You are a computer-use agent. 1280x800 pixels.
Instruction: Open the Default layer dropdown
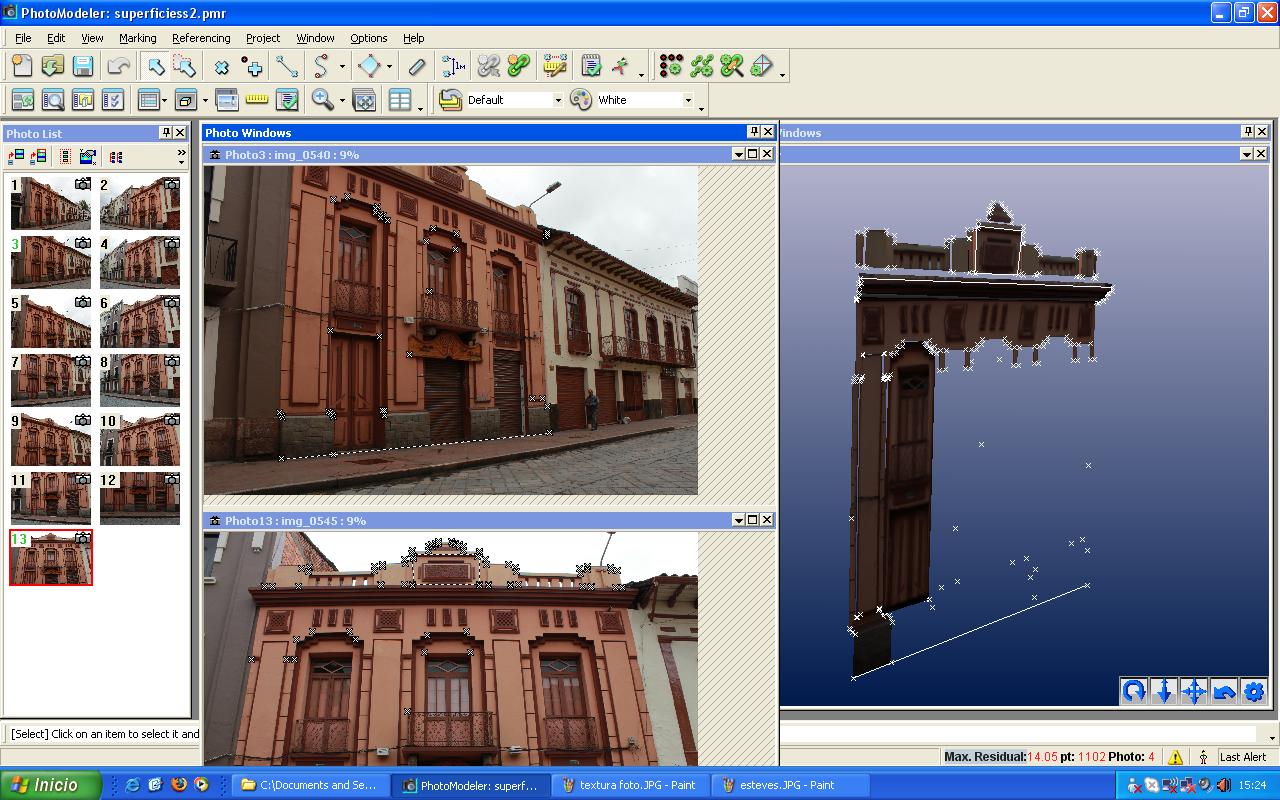[557, 100]
